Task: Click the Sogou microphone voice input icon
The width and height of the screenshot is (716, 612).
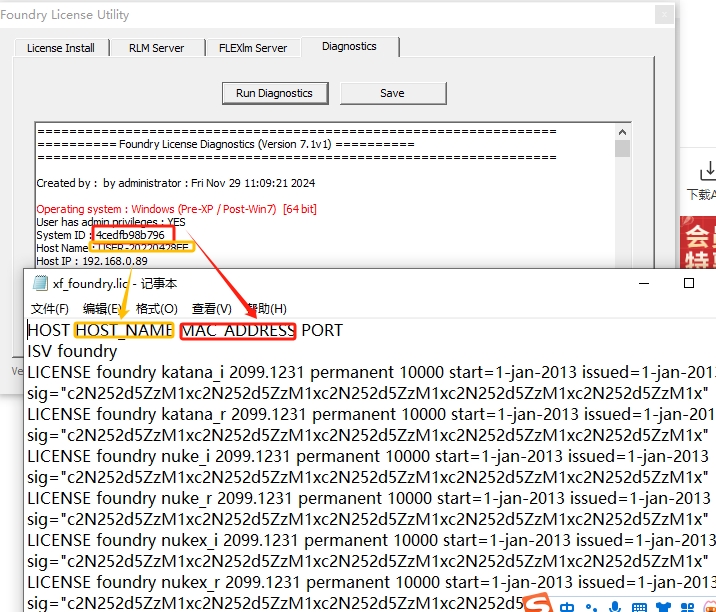Action: (614, 606)
